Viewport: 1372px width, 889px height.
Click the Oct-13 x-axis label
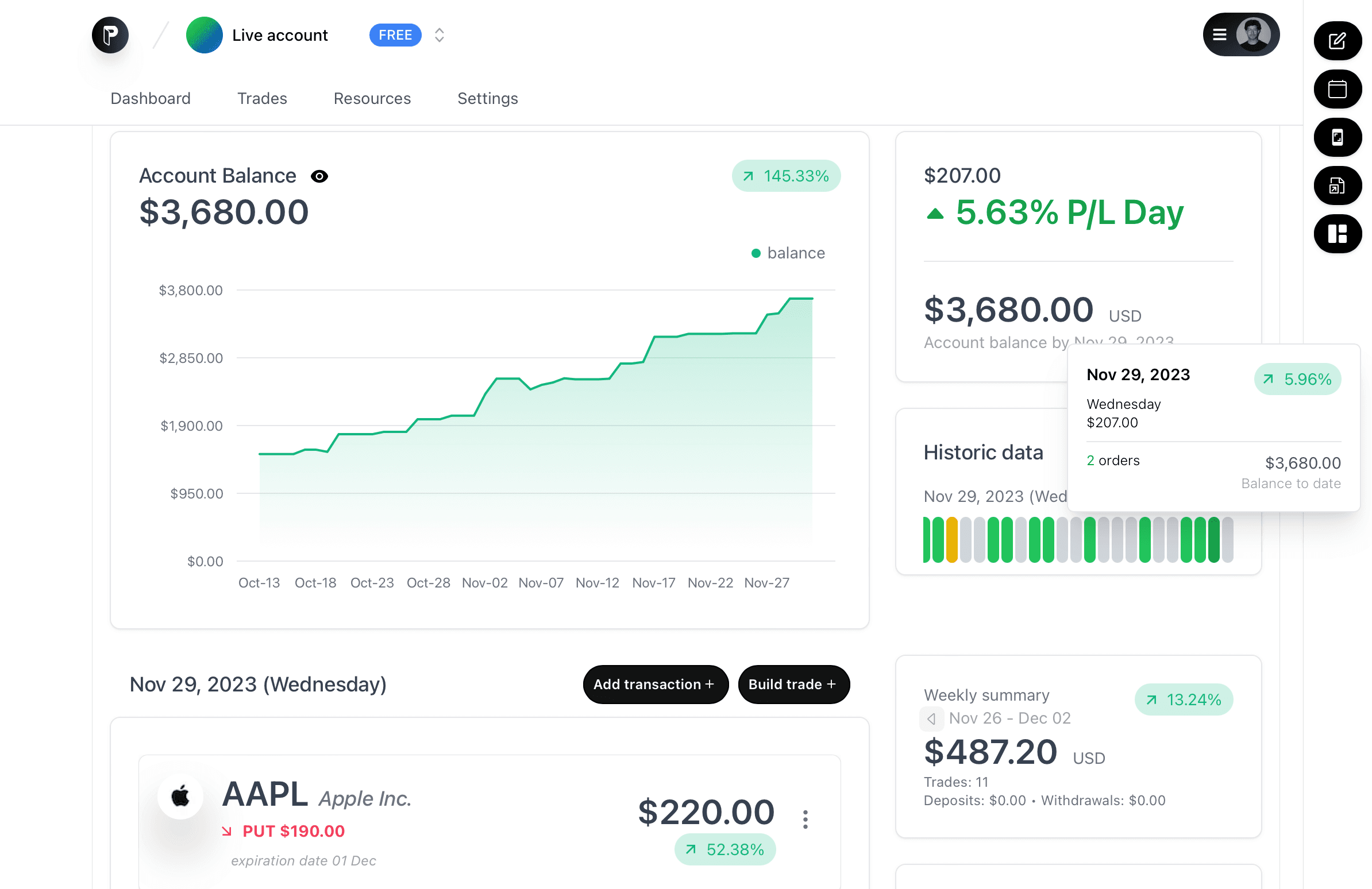260,583
